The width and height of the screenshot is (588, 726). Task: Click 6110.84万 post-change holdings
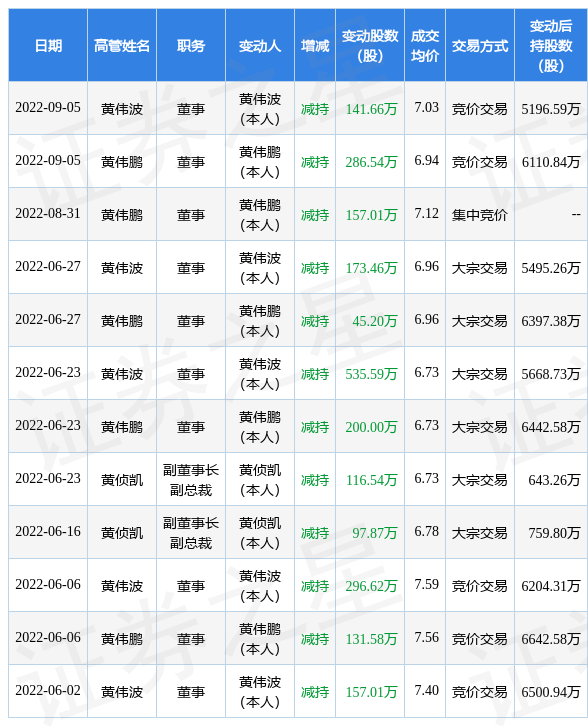click(x=551, y=162)
